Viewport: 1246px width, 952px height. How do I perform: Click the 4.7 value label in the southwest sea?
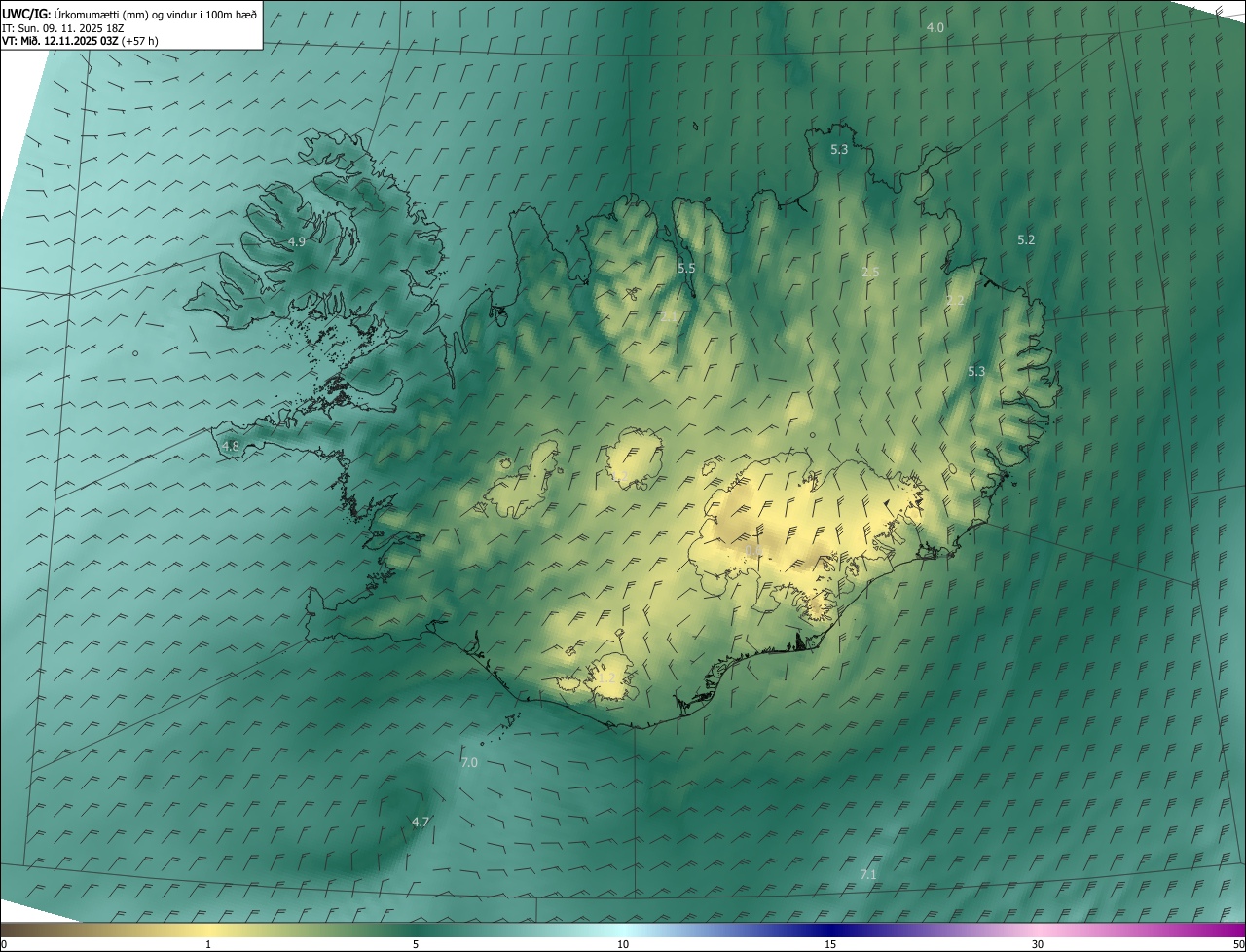point(421,823)
